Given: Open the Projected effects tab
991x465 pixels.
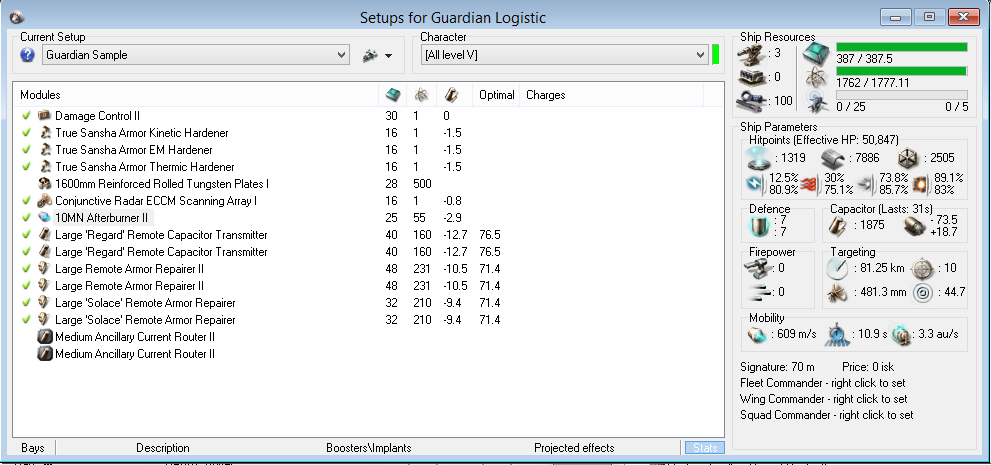Looking at the screenshot, I should point(574,448).
